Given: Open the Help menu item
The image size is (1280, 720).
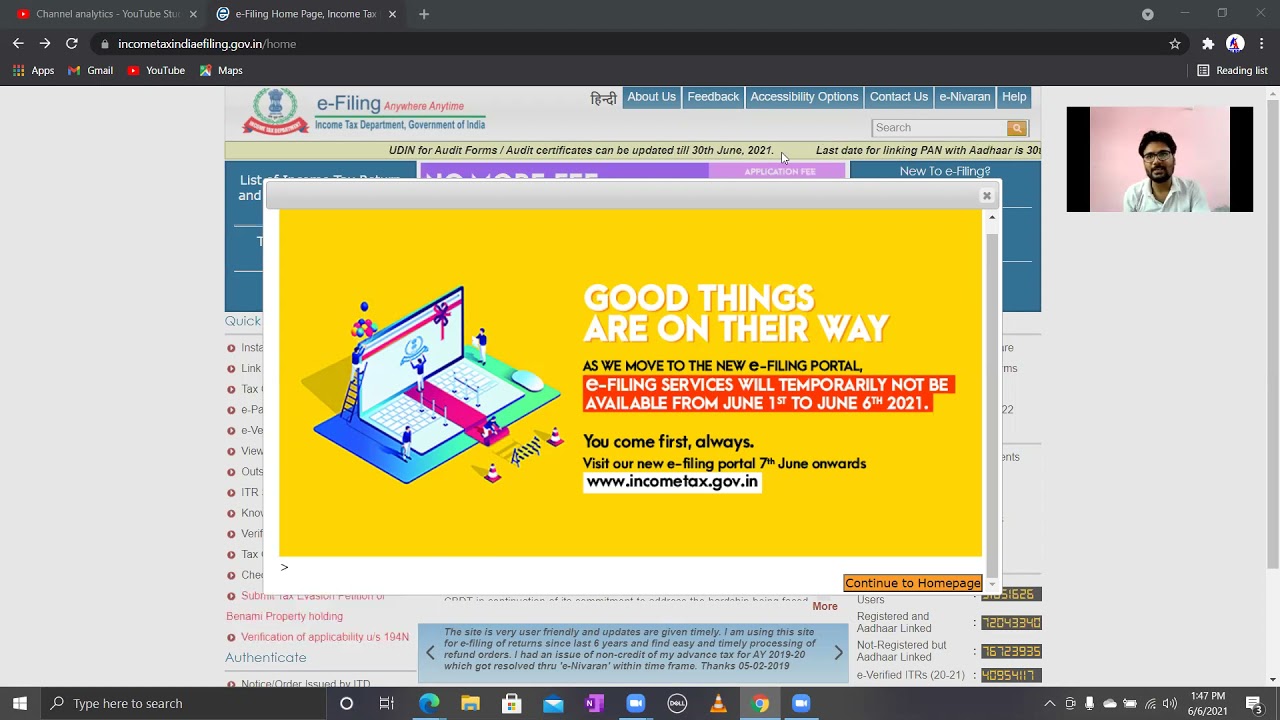Looking at the screenshot, I should point(1014,97).
